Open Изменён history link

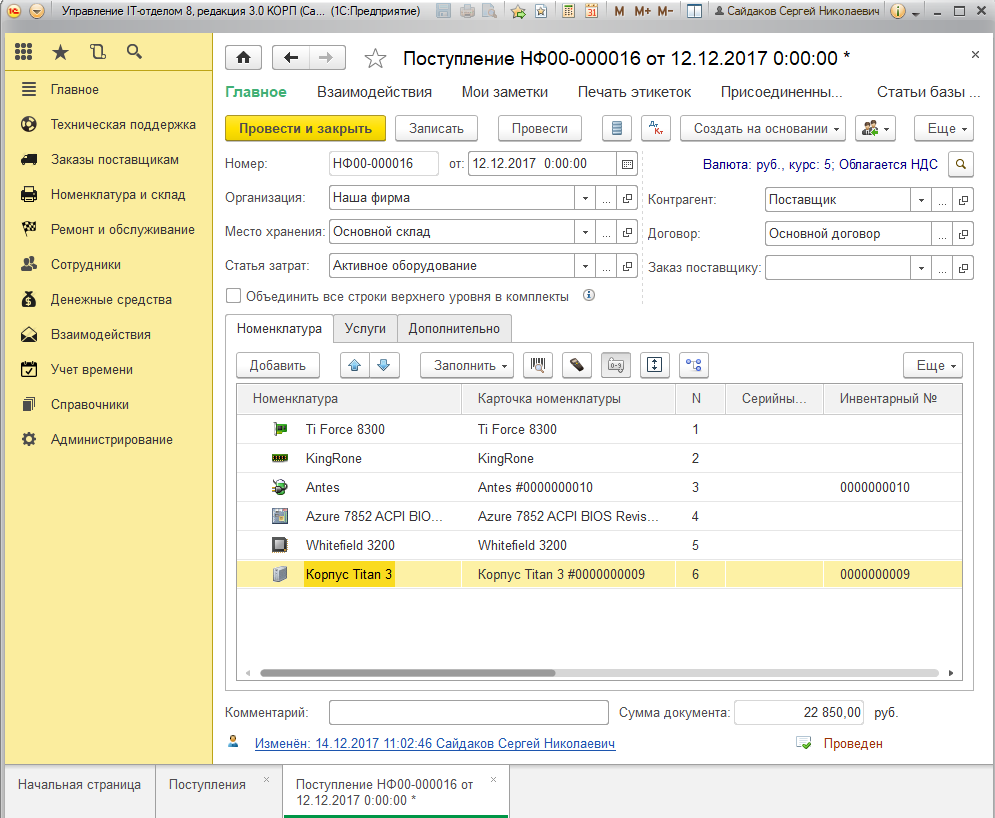[x=435, y=743]
